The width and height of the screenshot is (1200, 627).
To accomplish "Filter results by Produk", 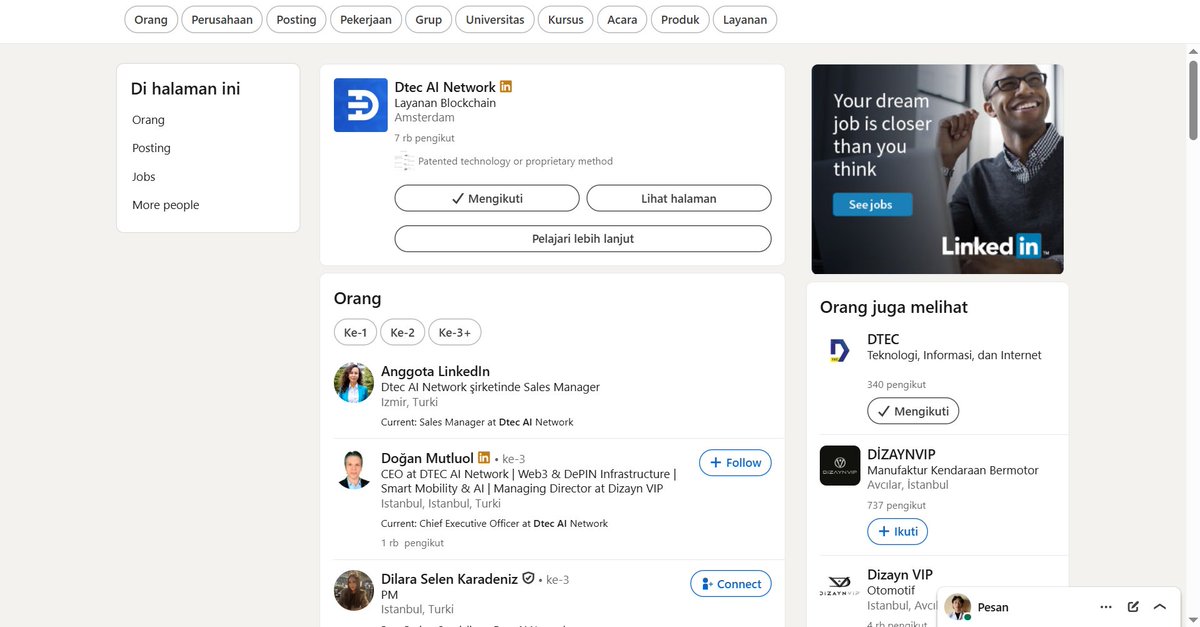I will [x=680, y=20].
